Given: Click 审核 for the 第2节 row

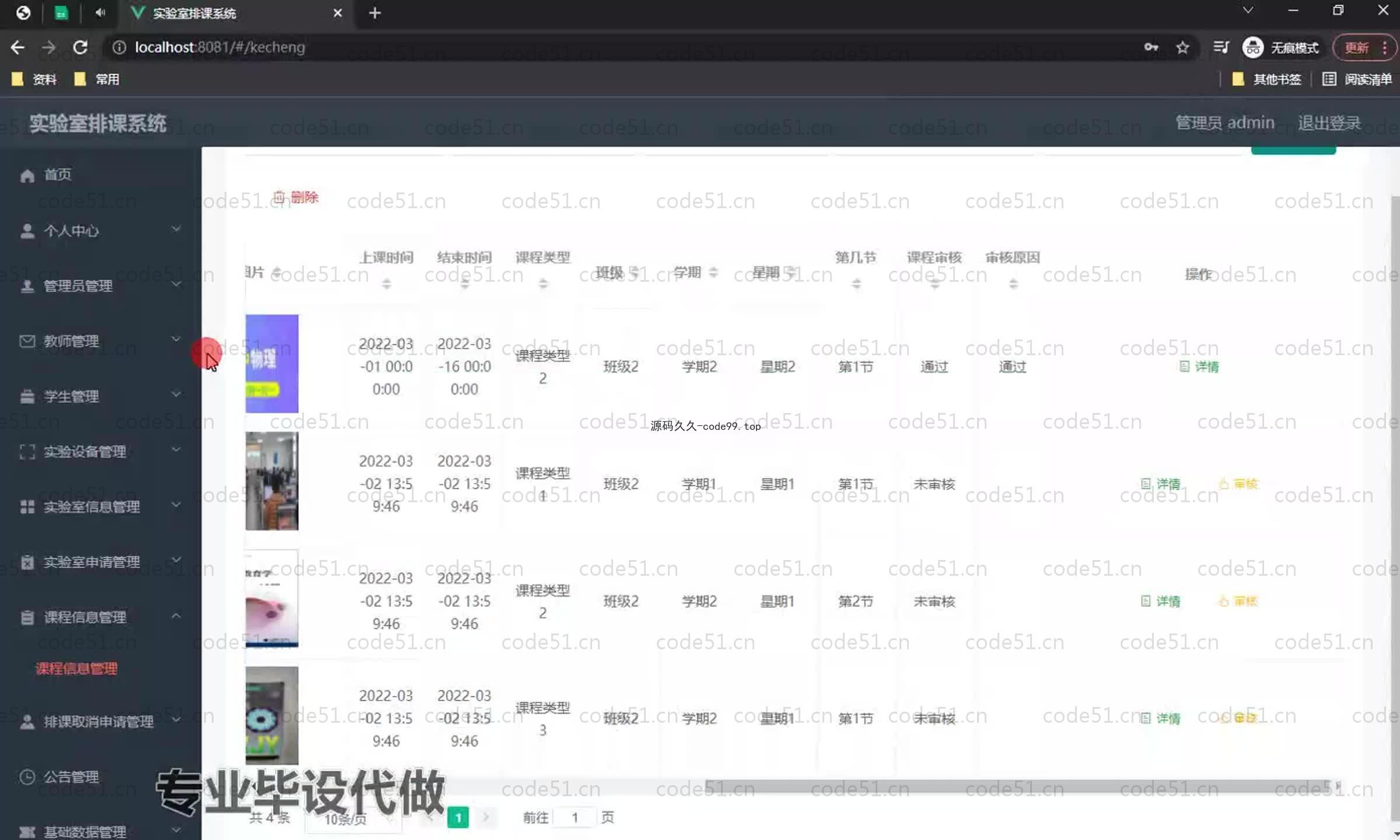Looking at the screenshot, I should [1238, 601].
